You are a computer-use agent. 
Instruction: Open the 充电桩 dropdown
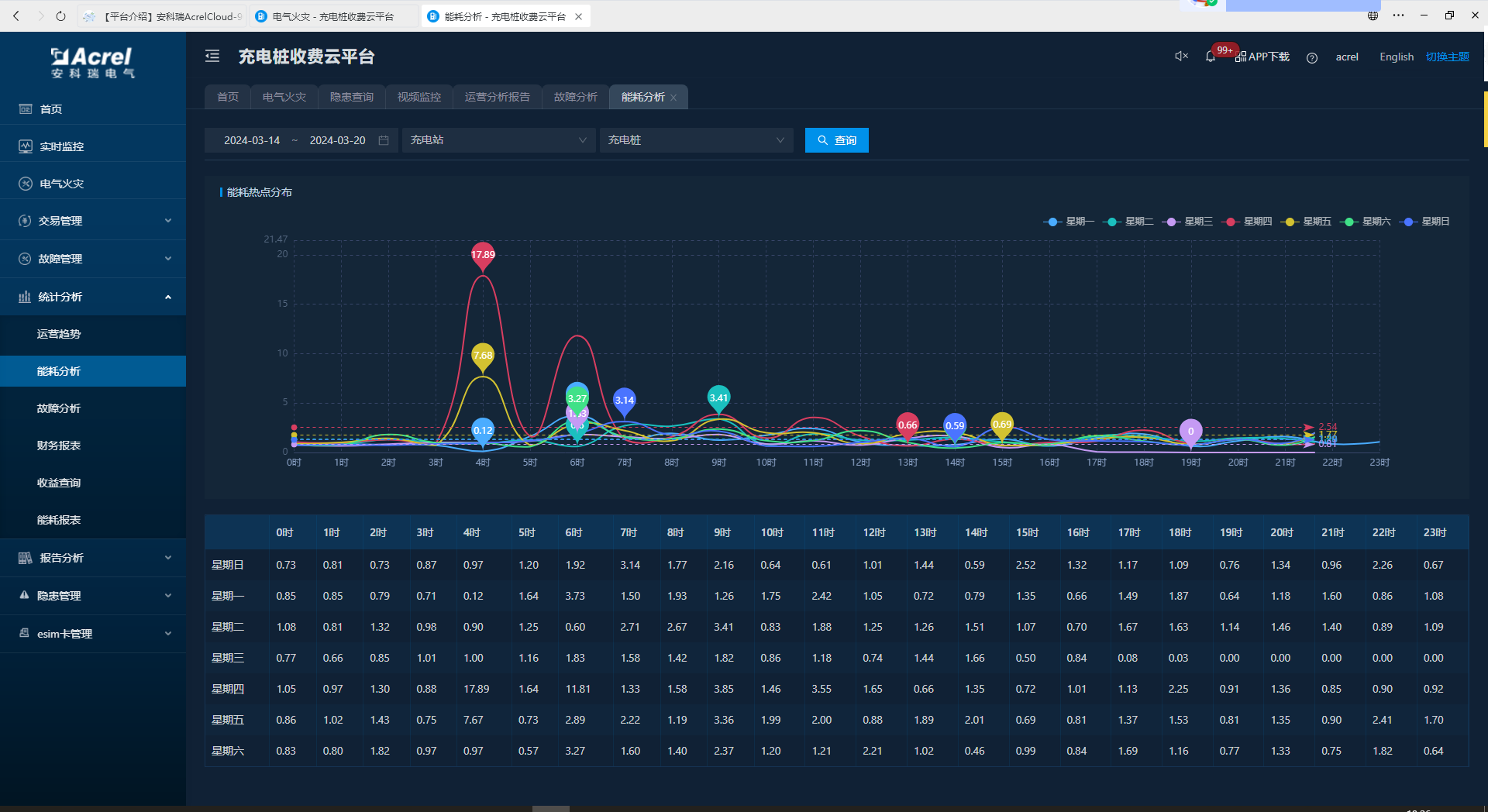[x=695, y=140]
